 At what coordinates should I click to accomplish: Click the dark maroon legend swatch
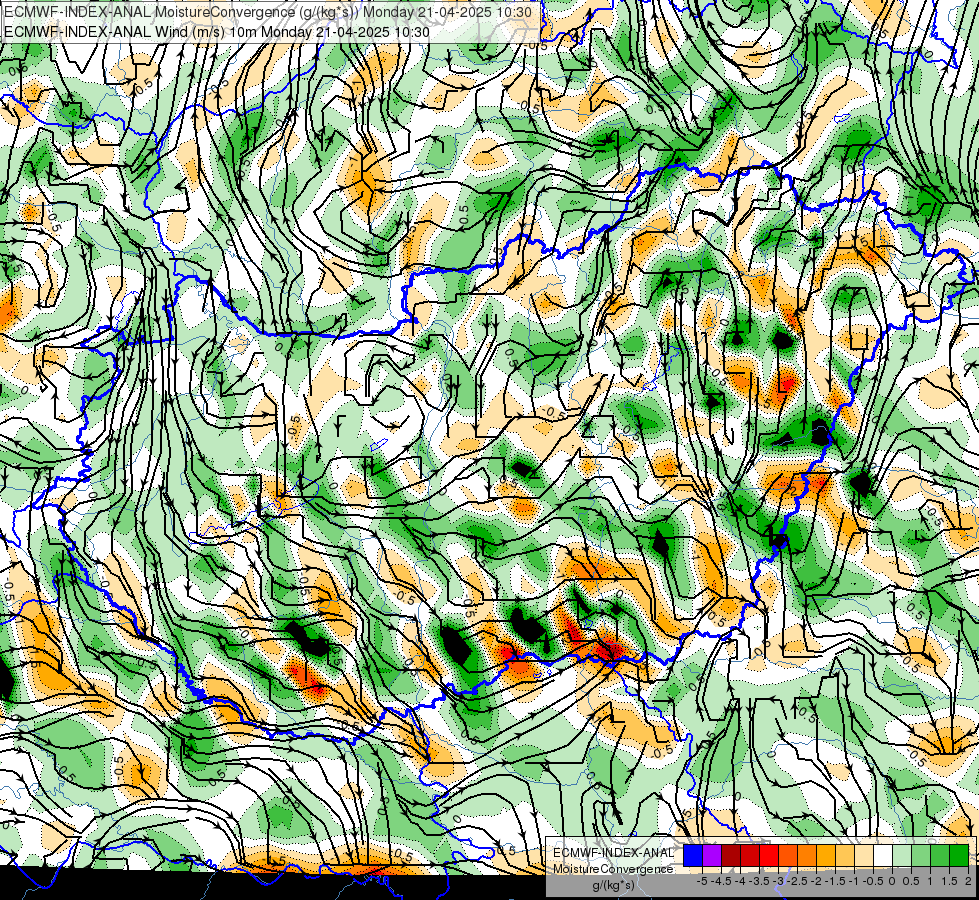[731, 855]
